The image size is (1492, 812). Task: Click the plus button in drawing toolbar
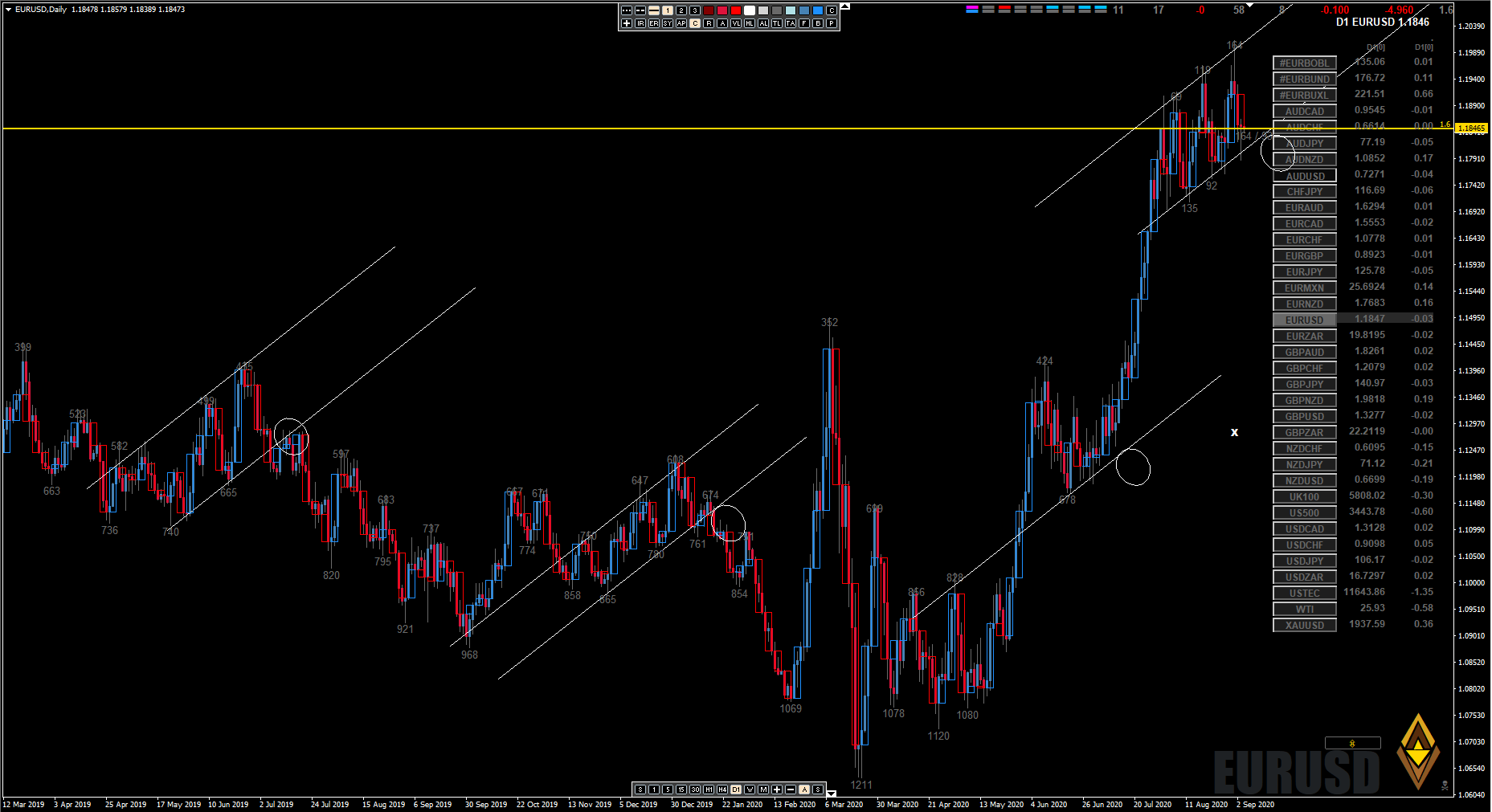point(627,23)
